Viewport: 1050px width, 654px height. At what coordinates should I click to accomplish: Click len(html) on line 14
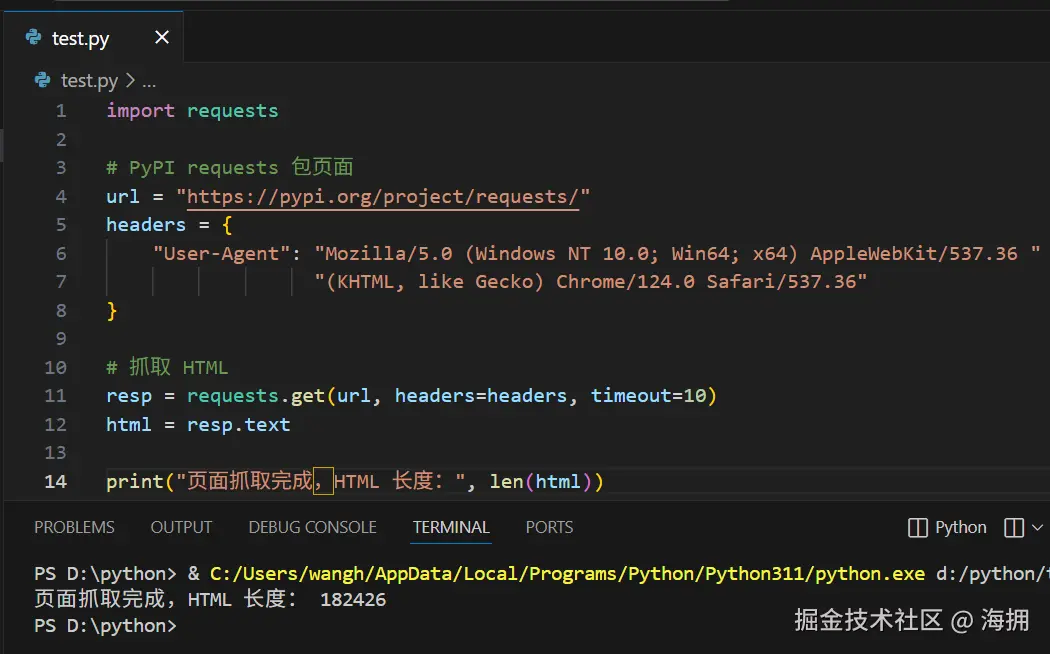[x=540, y=481]
